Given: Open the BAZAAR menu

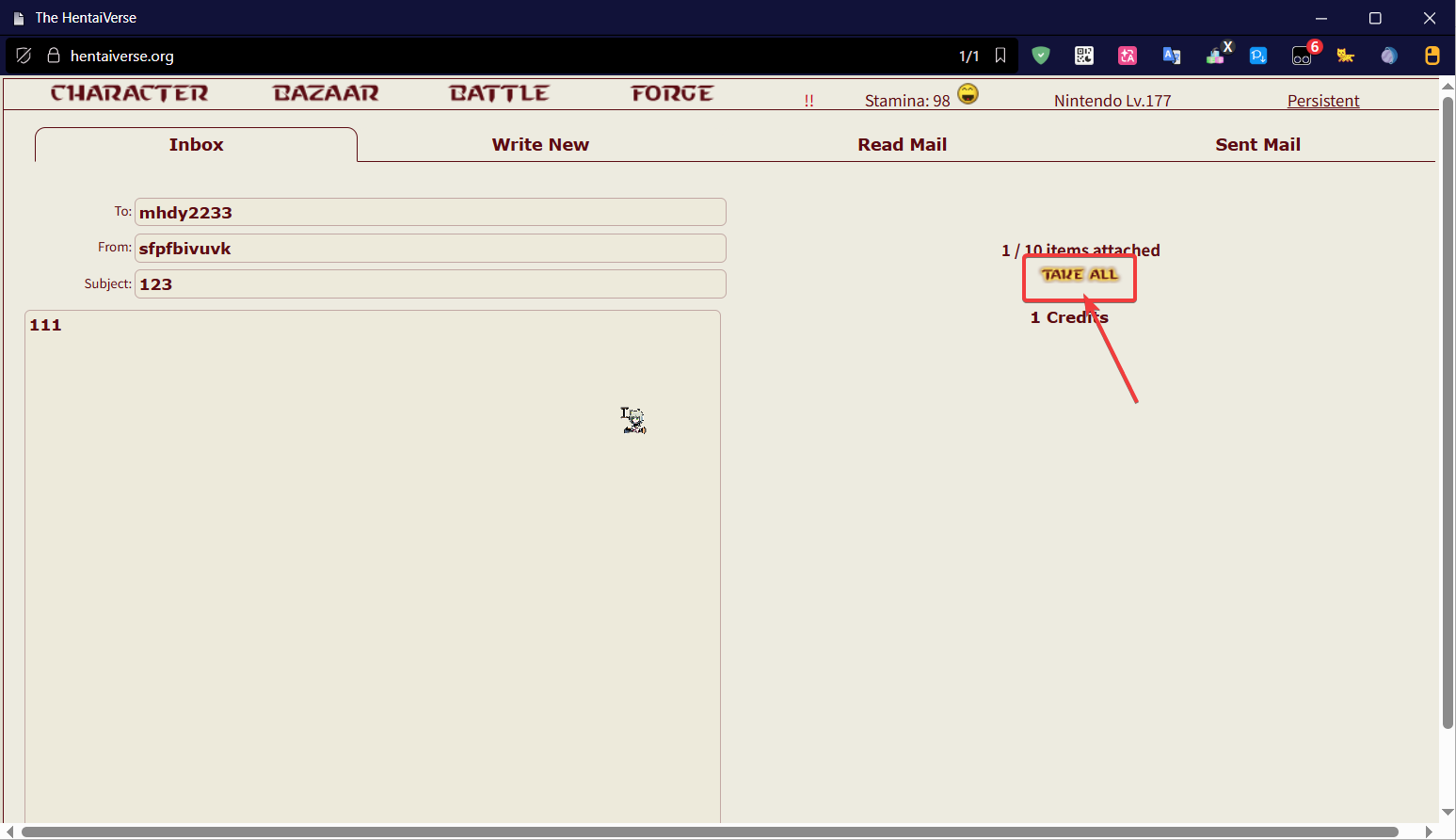Looking at the screenshot, I should click(x=326, y=93).
